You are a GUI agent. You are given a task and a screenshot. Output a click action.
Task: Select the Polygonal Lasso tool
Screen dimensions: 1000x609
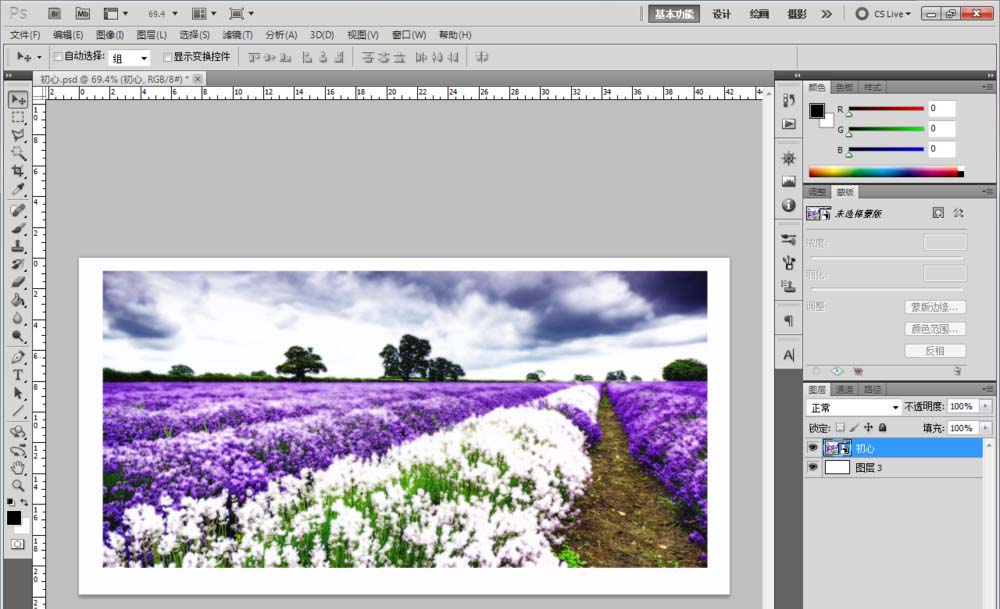[18, 135]
